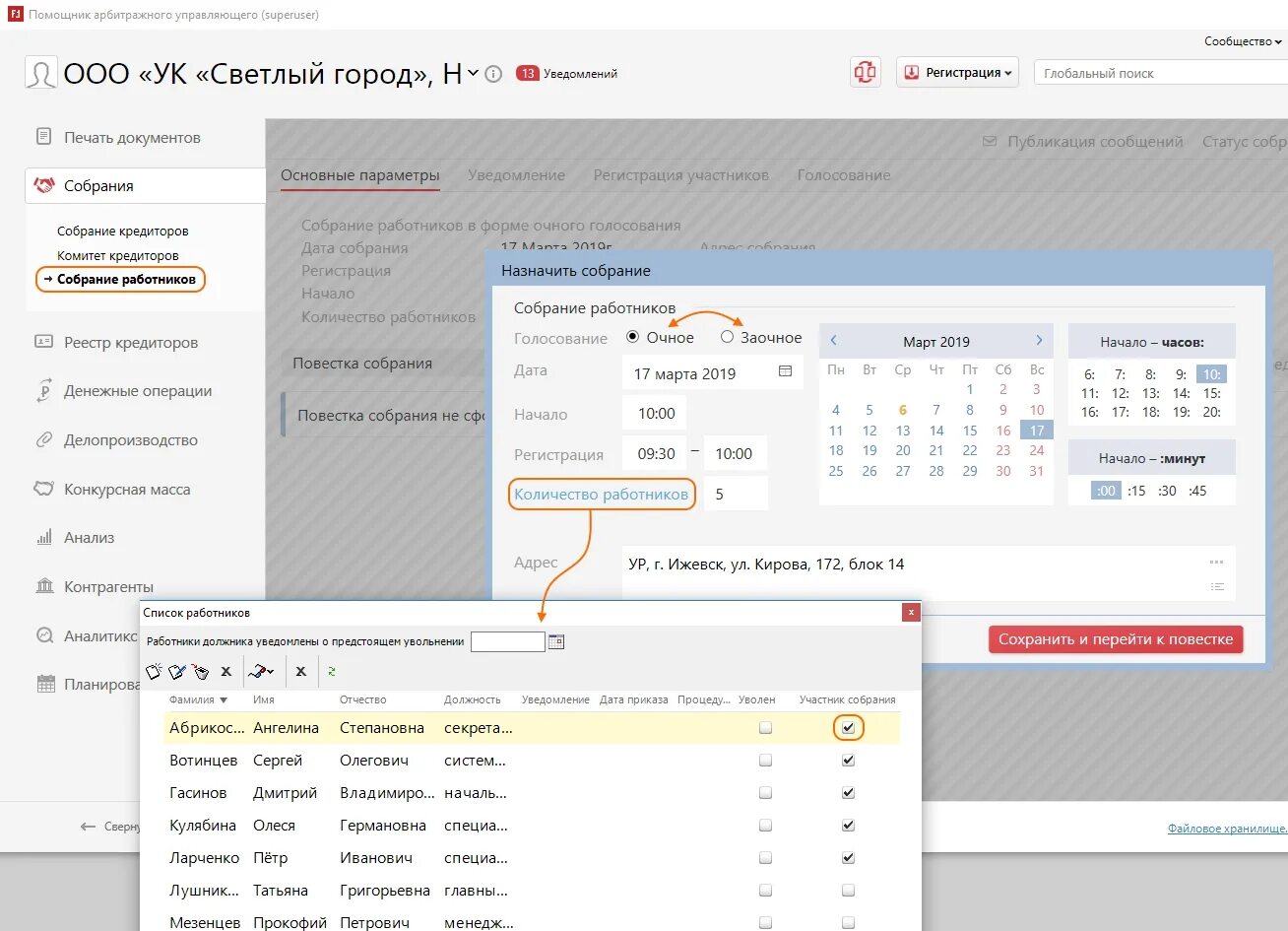Uncheck Участник собрания for Гасинов Дмитрий
The image size is (1288, 931).
pos(848,793)
